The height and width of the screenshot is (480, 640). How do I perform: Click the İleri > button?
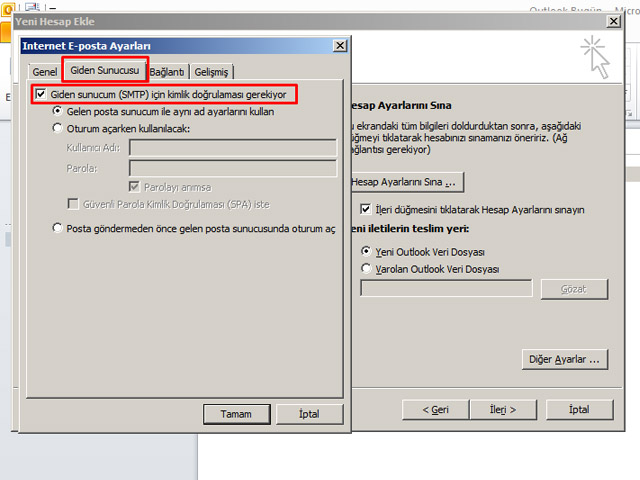point(497,409)
